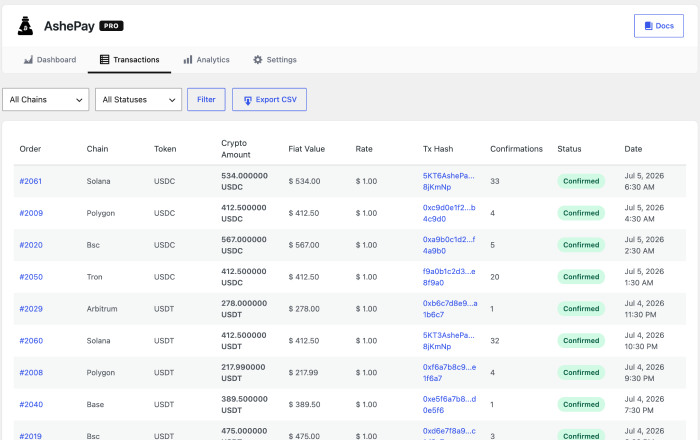Click the $ 217.99 fiat value
The image size is (700, 440).
[x=303, y=373]
